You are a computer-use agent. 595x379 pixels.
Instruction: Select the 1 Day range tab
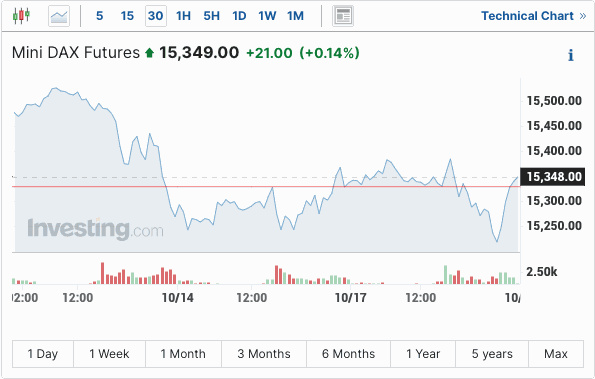[43, 354]
